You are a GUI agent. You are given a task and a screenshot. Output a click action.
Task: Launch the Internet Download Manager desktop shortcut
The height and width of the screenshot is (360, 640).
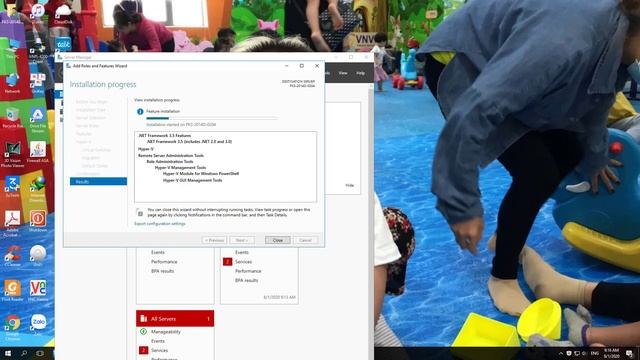click(38, 188)
